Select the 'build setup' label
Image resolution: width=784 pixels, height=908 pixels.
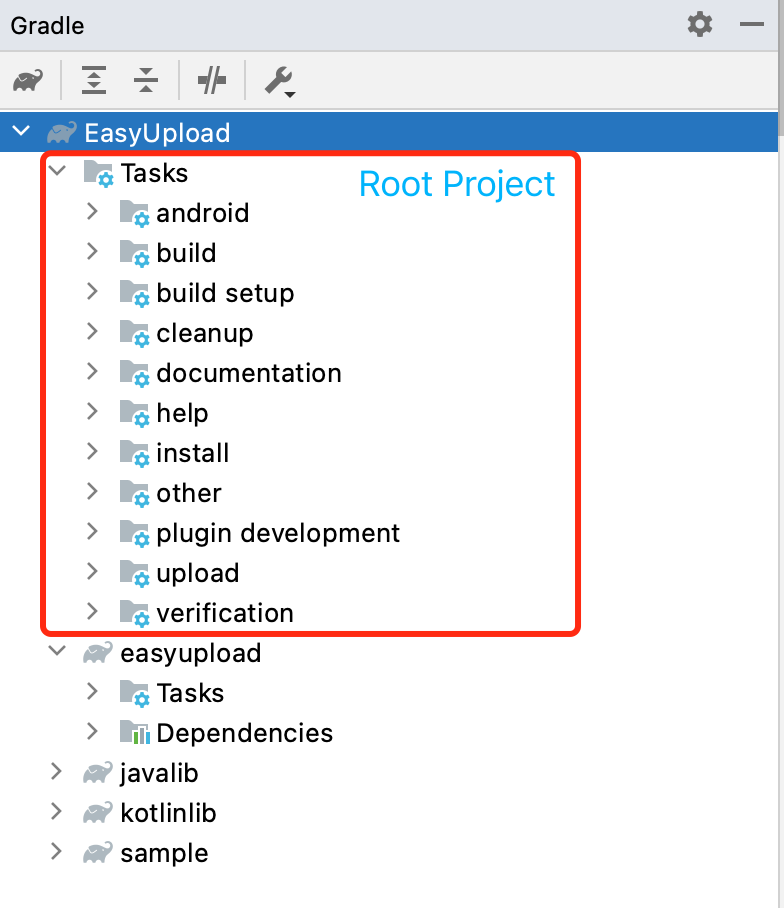225,294
